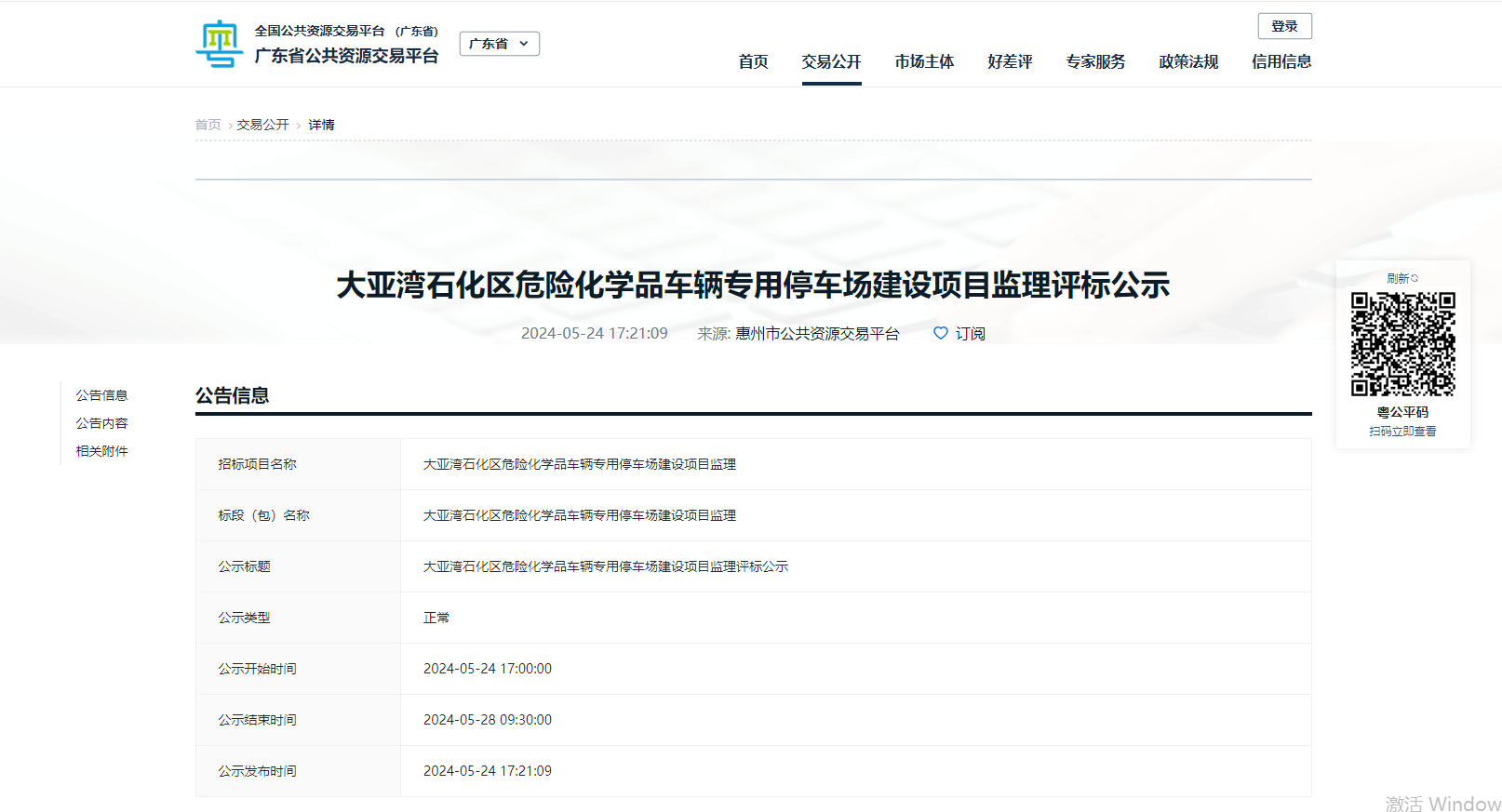1502x812 pixels.
Task: Jump to 公告内容 section in sidebar
Action: (x=101, y=423)
